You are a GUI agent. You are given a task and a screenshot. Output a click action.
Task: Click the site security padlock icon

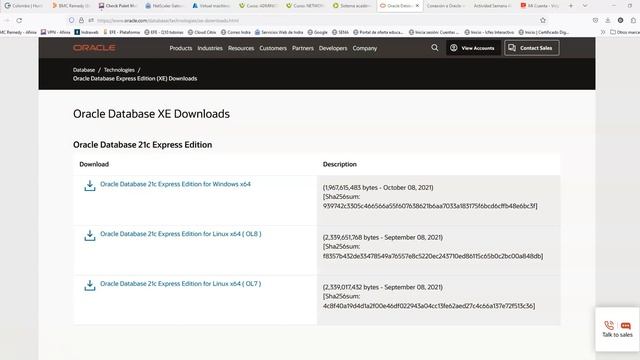[x=81, y=20]
